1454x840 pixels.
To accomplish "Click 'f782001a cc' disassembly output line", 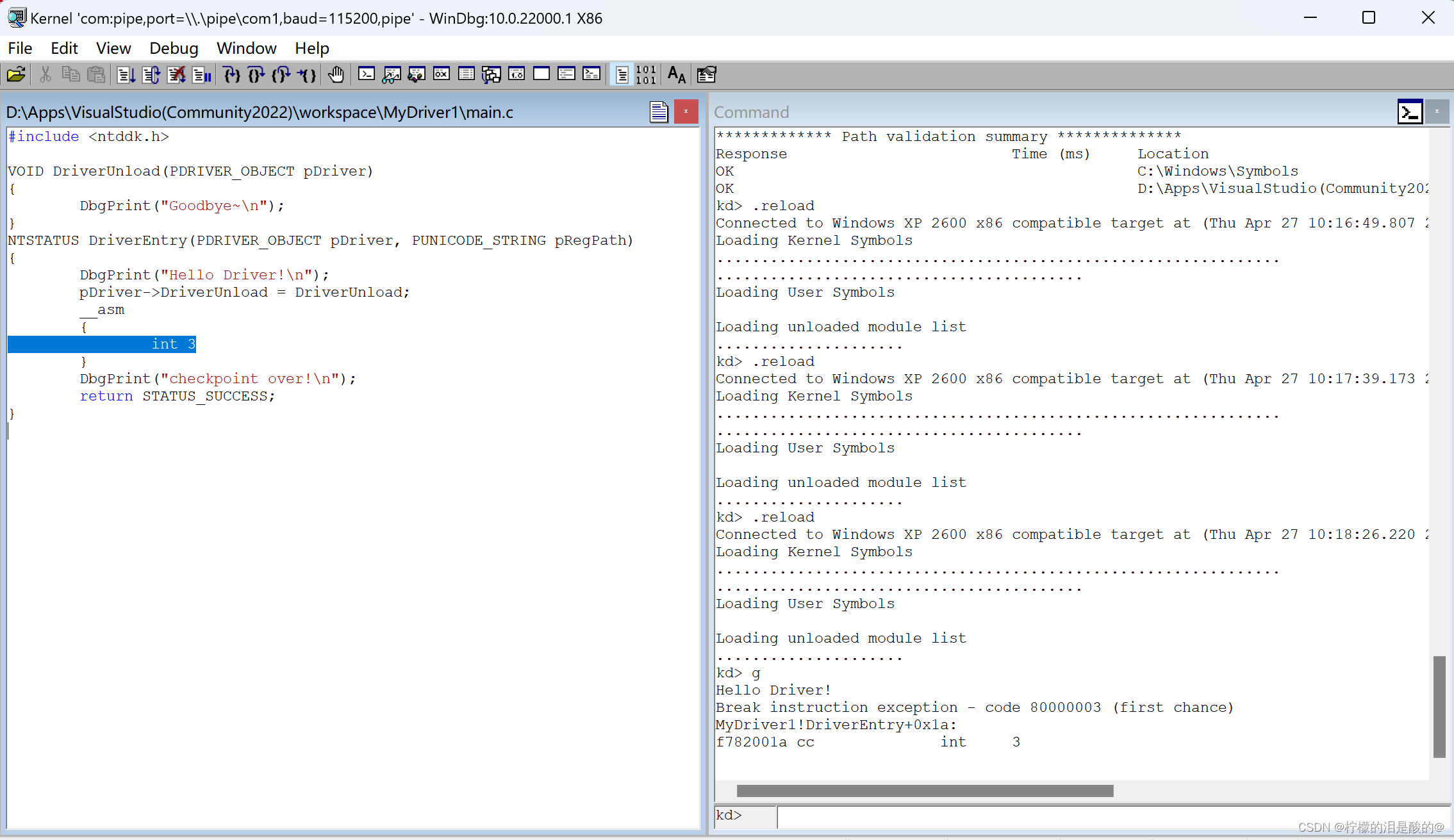I will point(868,742).
